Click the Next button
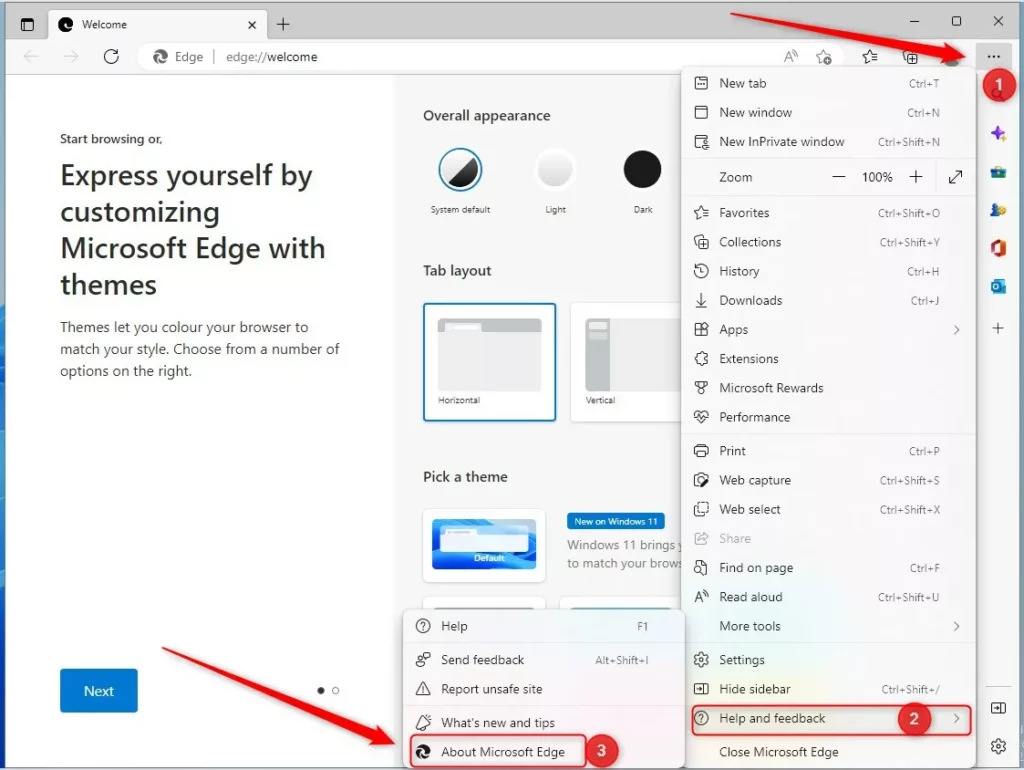 pos(99,690)
